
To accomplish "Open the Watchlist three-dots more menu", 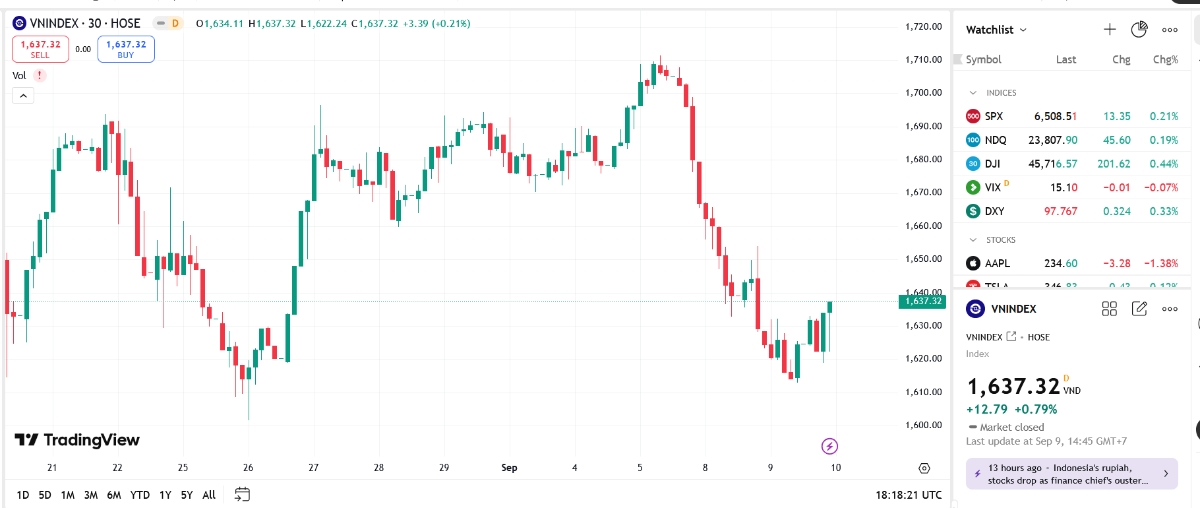I will (x=1170, y=30).
